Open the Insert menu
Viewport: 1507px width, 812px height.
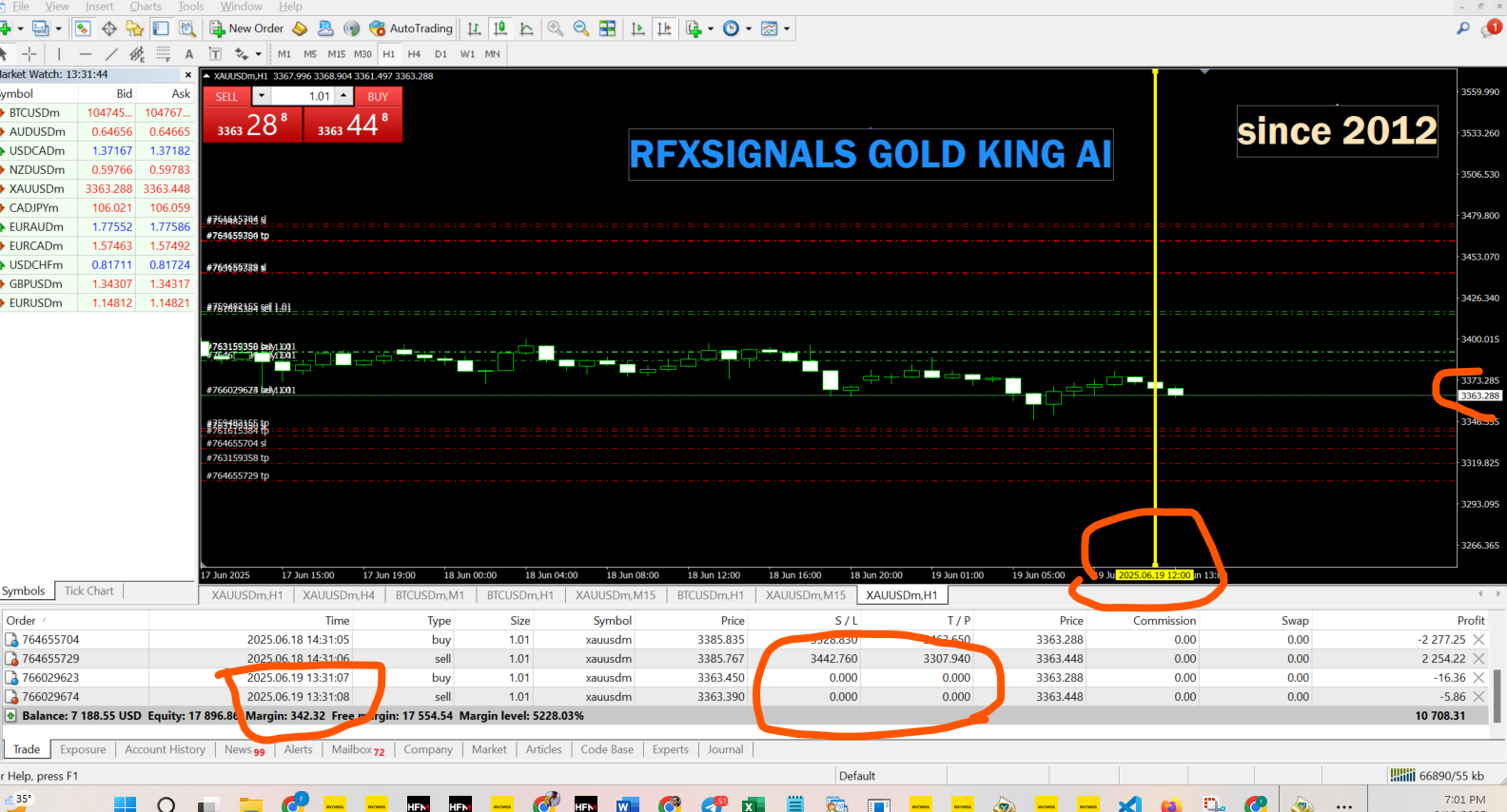pyautogui.click(x=99, y=7)
